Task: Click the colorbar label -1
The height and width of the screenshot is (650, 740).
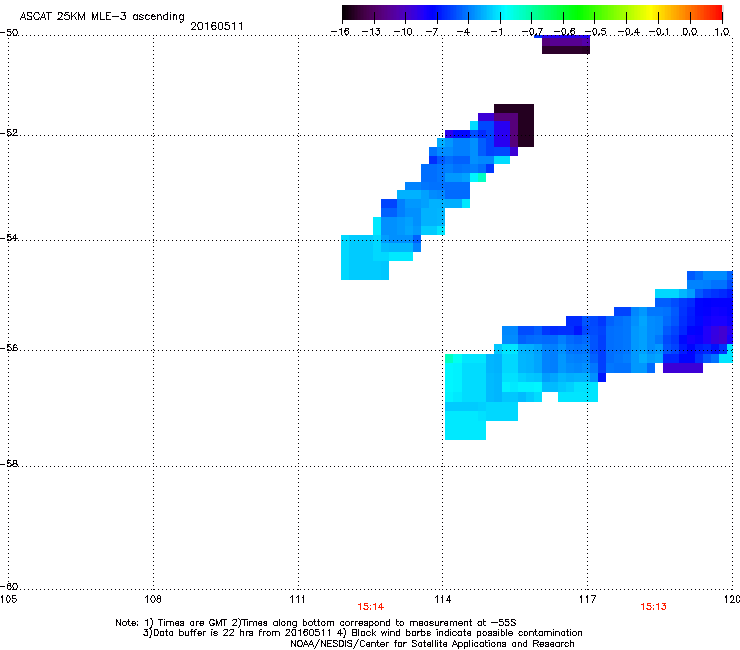Action: tap(496, 32)
